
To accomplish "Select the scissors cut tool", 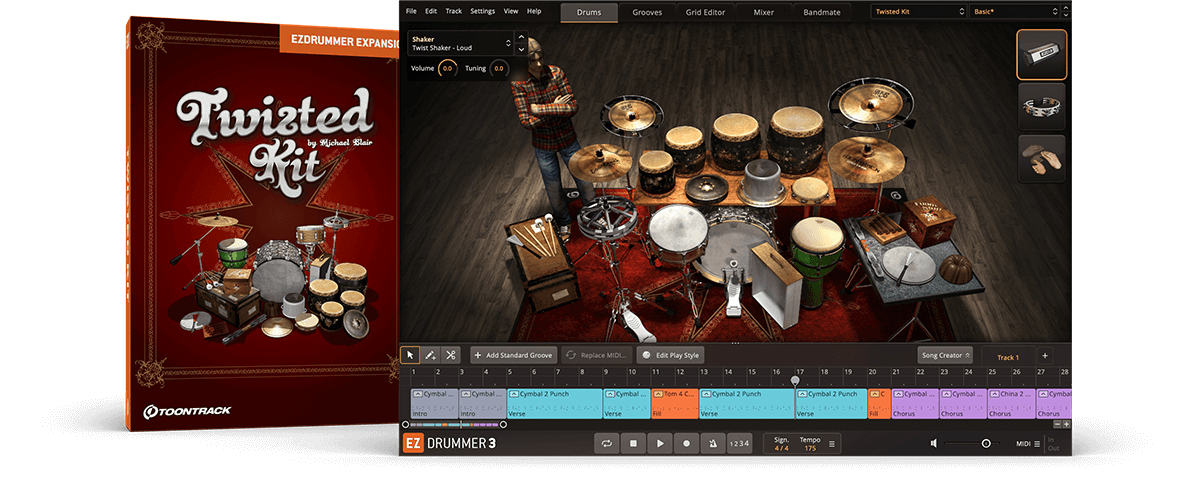I will point(451,355).
